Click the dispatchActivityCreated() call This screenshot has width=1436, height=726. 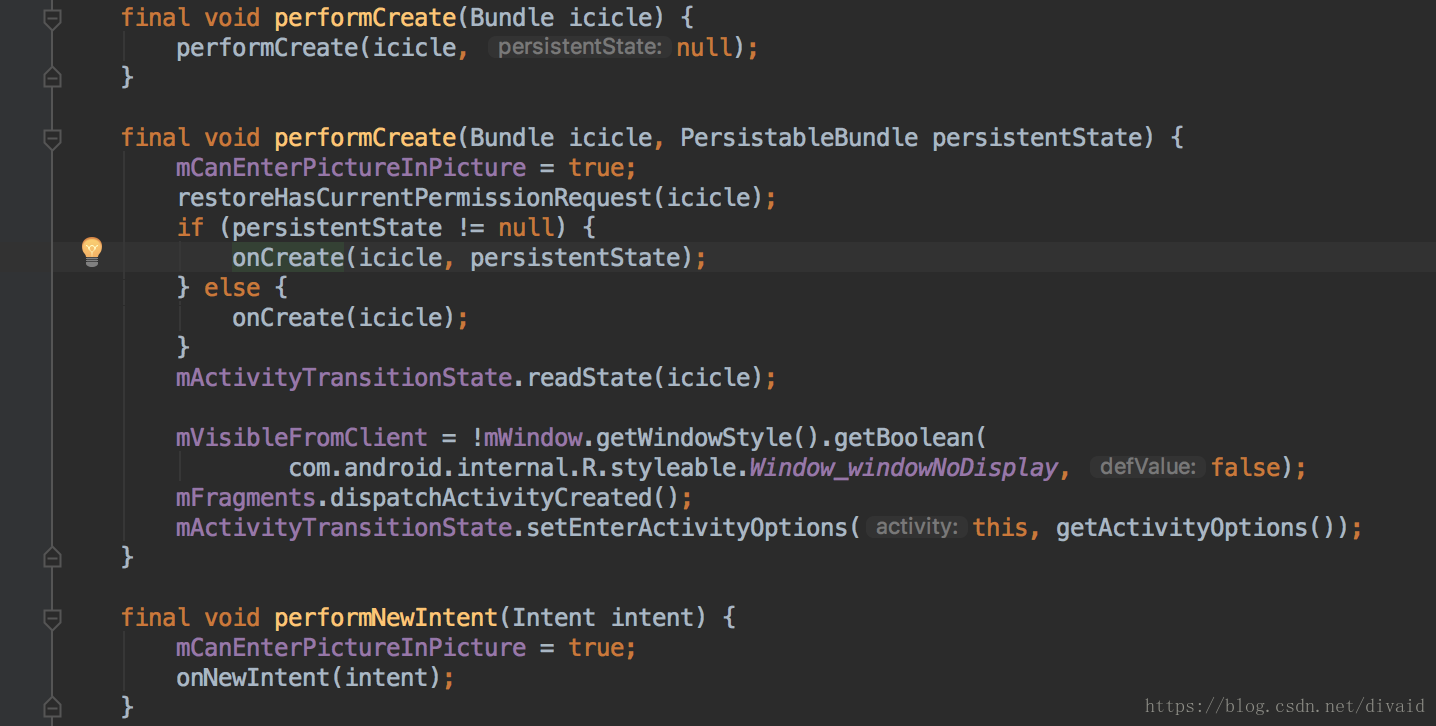click(504, 497)
